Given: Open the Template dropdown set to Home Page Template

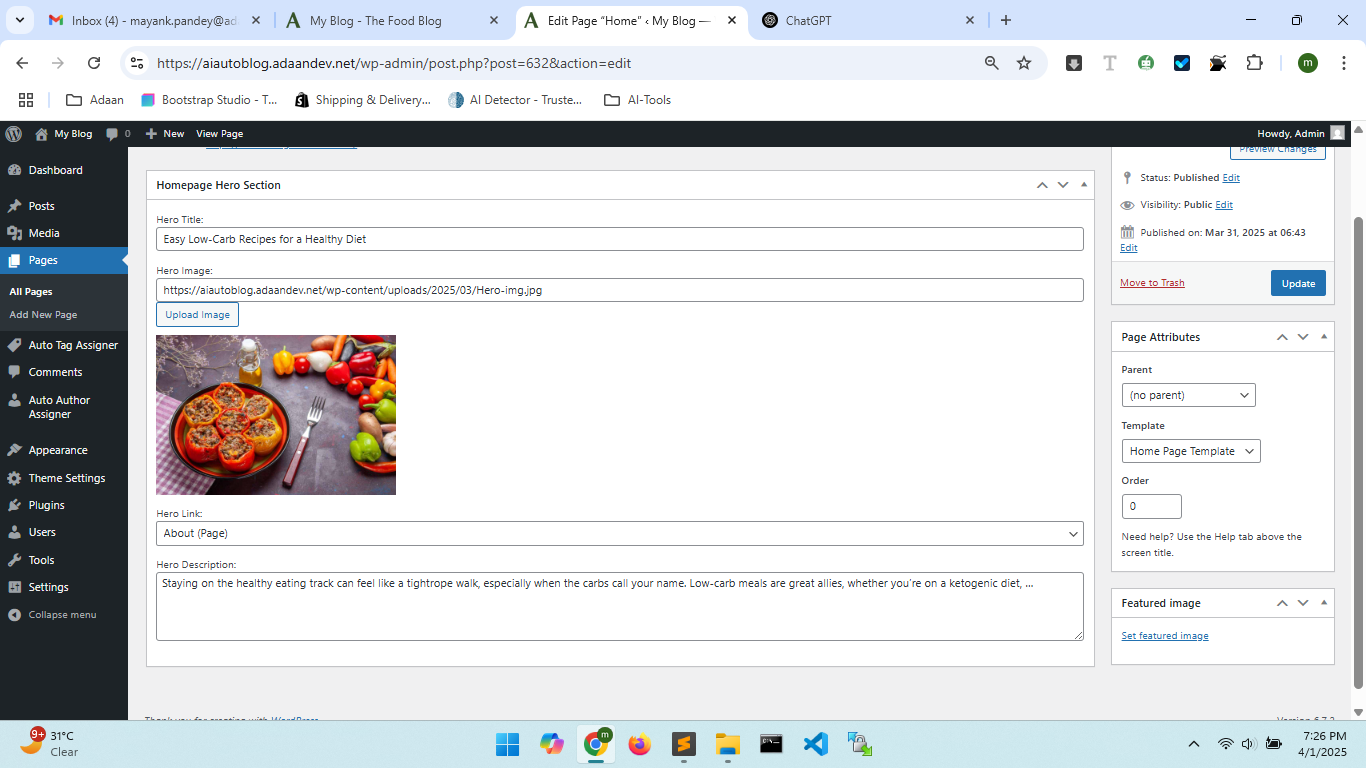Looking at the screenshot, I should click(1190, 451).
